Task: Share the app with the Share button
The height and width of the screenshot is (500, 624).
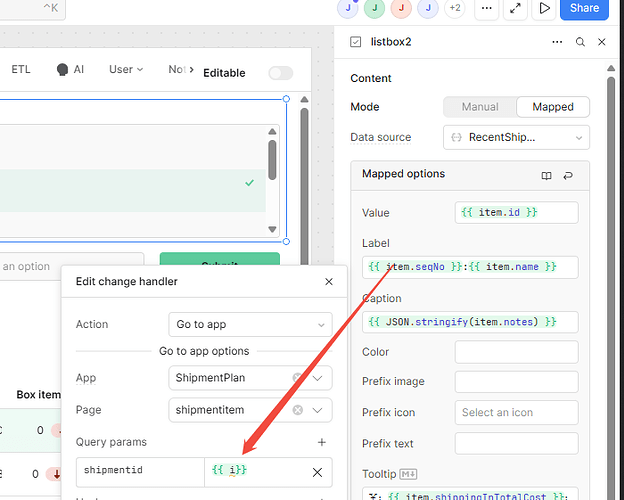Action: pyautogui.click(x=584, y=8)
